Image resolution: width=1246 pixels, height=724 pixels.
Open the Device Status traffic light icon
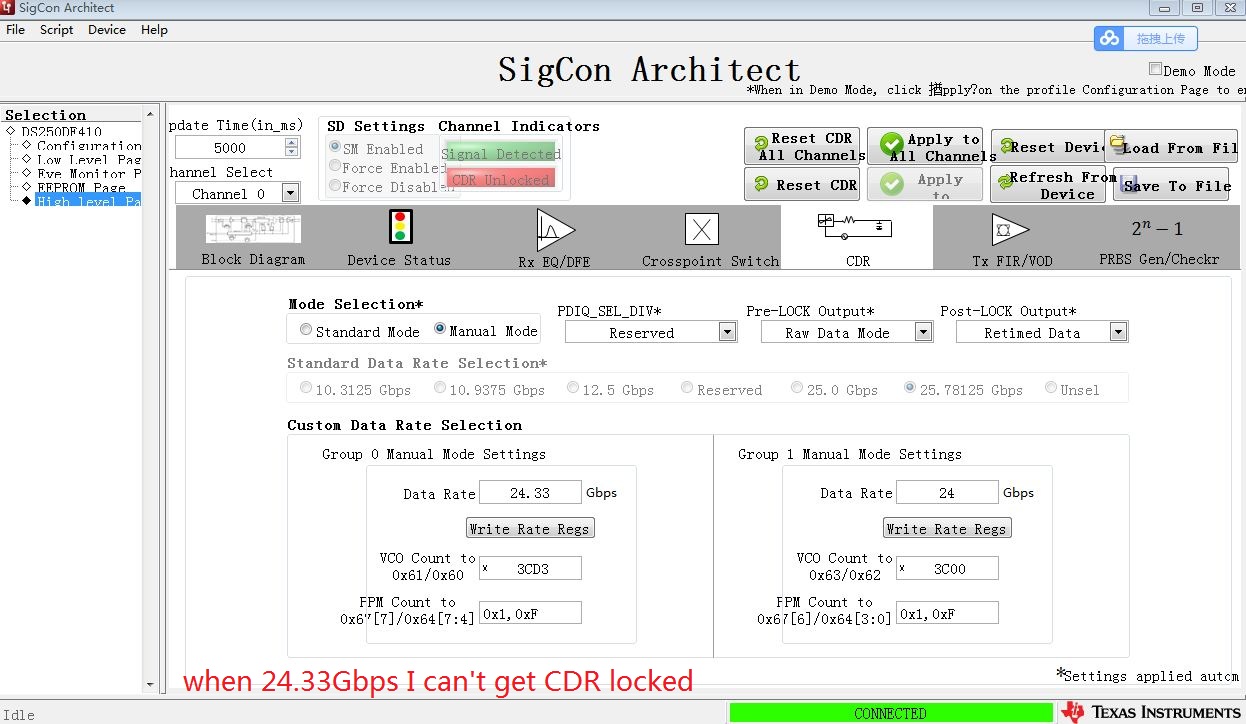401,227
